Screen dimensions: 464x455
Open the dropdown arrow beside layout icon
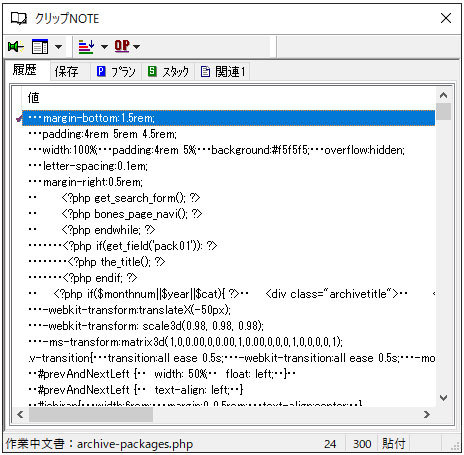point(58,47)
